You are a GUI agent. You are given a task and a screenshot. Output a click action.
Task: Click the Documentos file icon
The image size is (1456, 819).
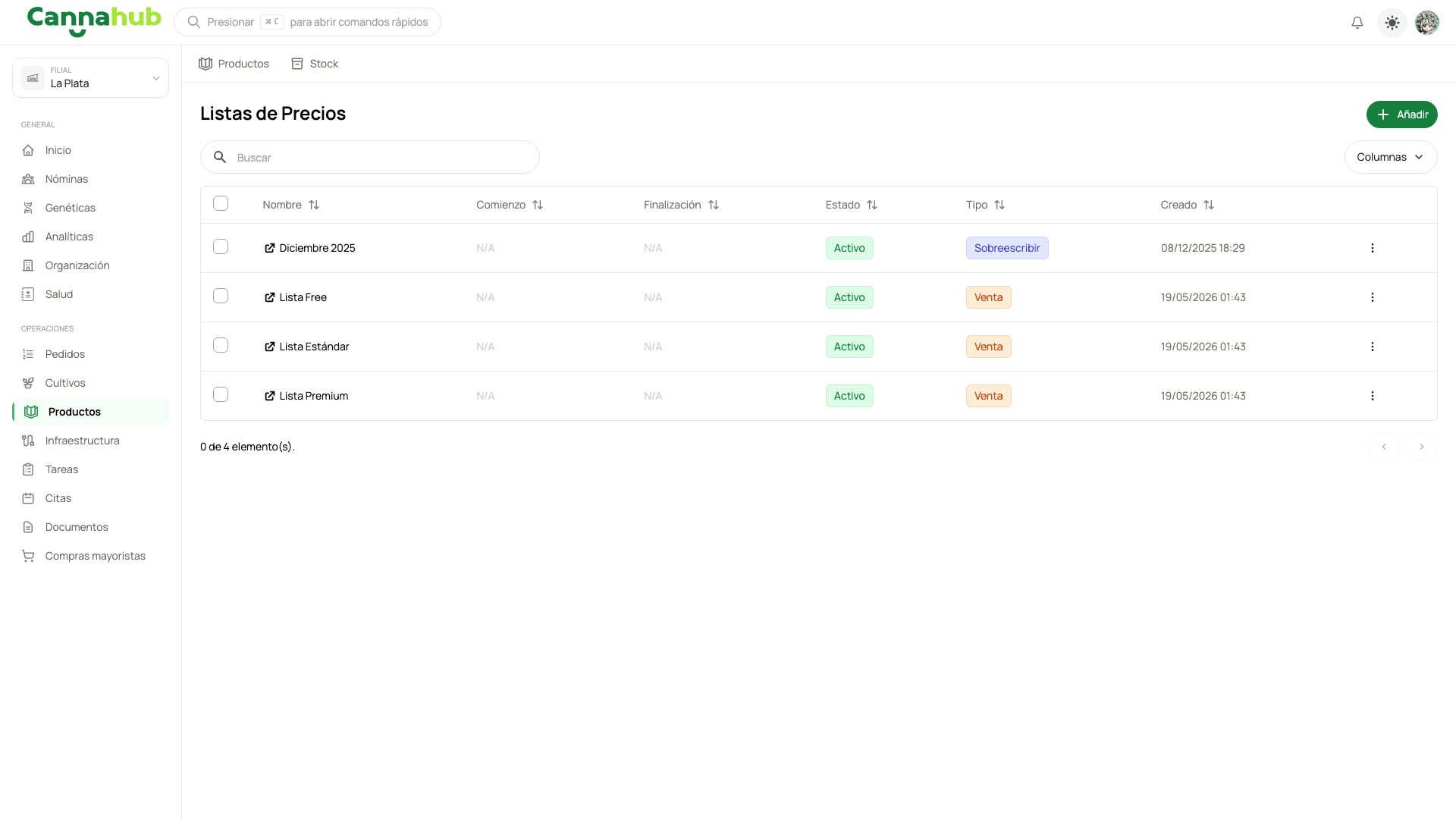[x=28, y=527]
